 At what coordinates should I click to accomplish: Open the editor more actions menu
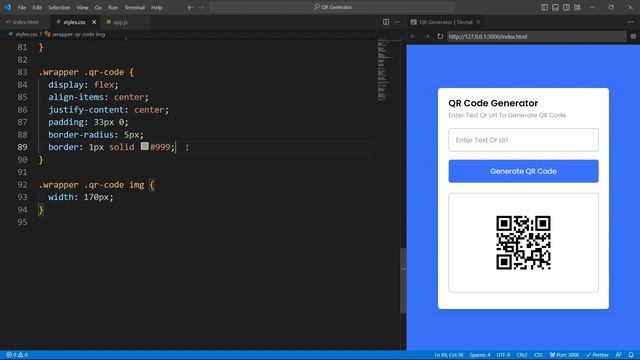[397, 22]
